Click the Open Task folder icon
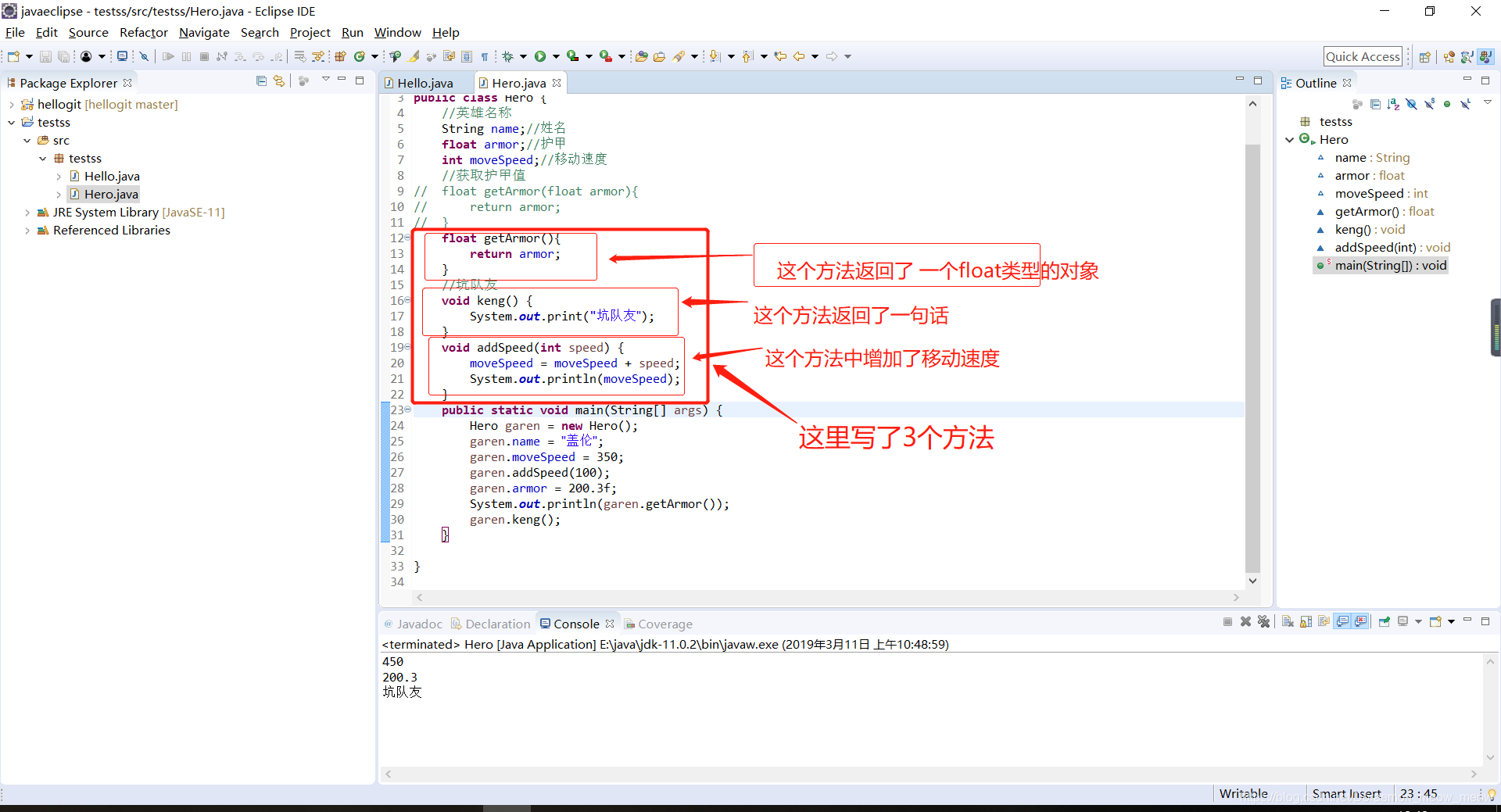 point(659,56)
